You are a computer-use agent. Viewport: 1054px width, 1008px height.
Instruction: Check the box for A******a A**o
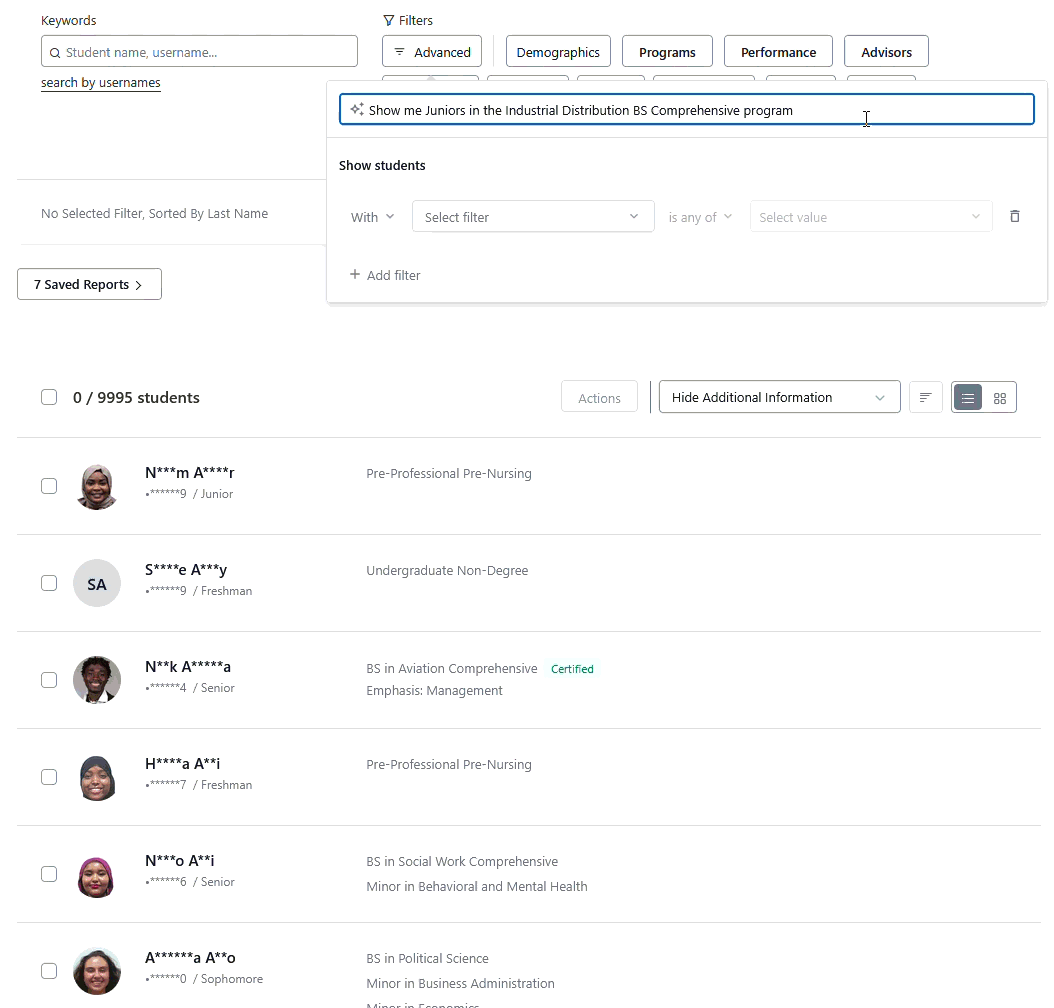click(49, 971)
